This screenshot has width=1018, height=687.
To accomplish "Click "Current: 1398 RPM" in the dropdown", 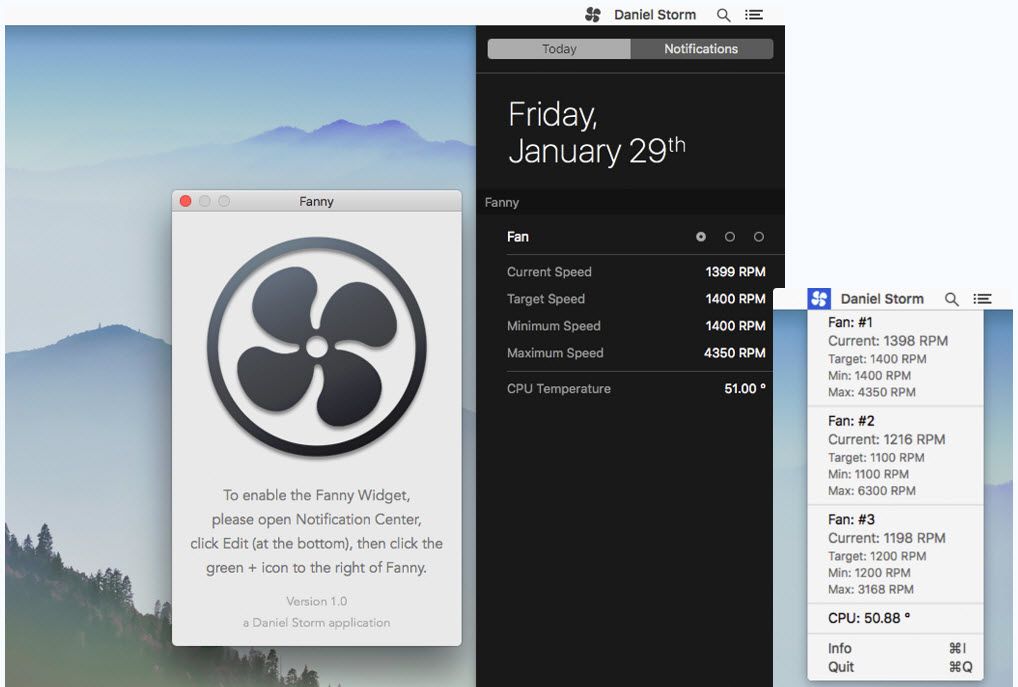I will click(888, 341).
